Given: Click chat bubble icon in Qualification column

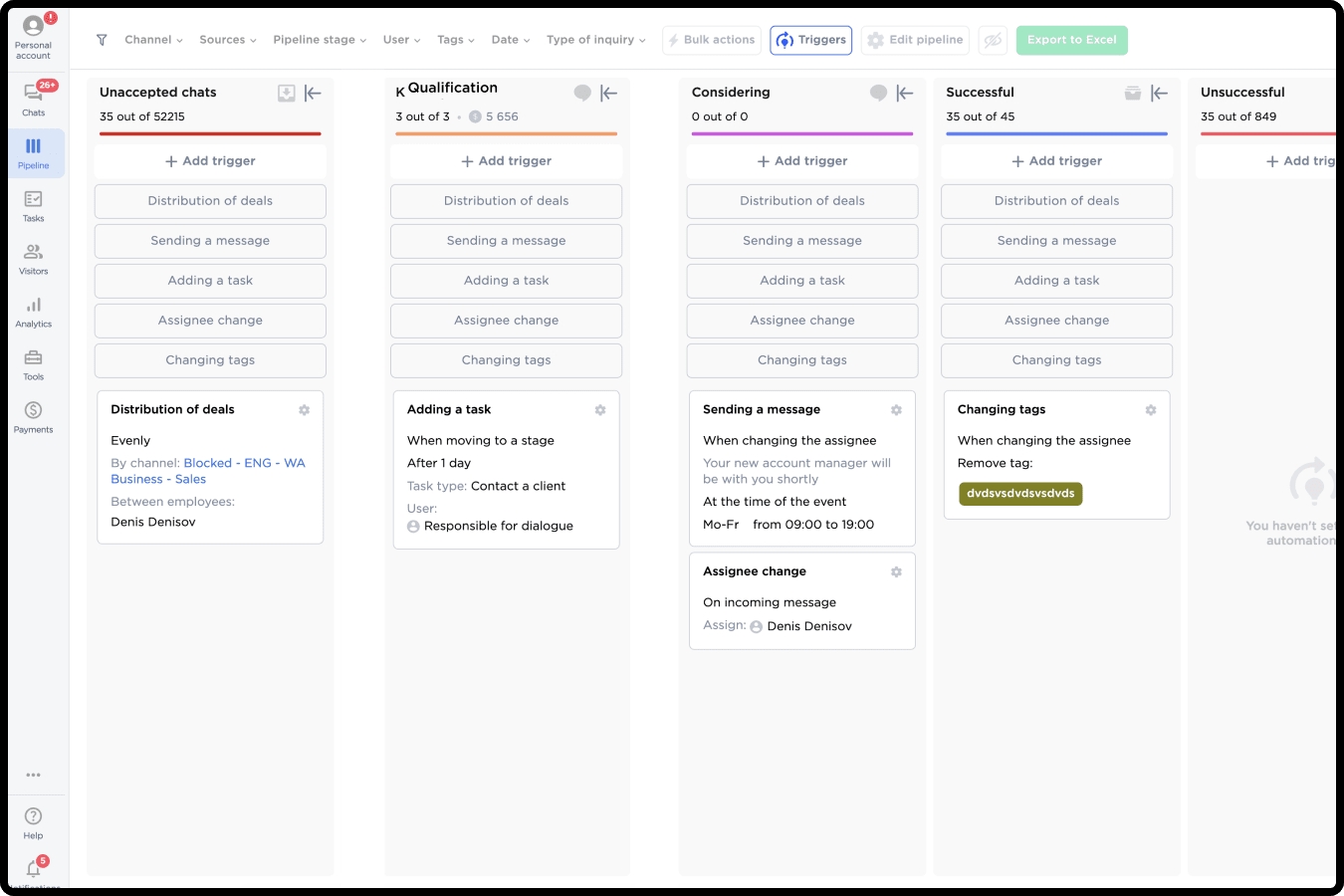Looking at the screenshot, I should [582, 93].
